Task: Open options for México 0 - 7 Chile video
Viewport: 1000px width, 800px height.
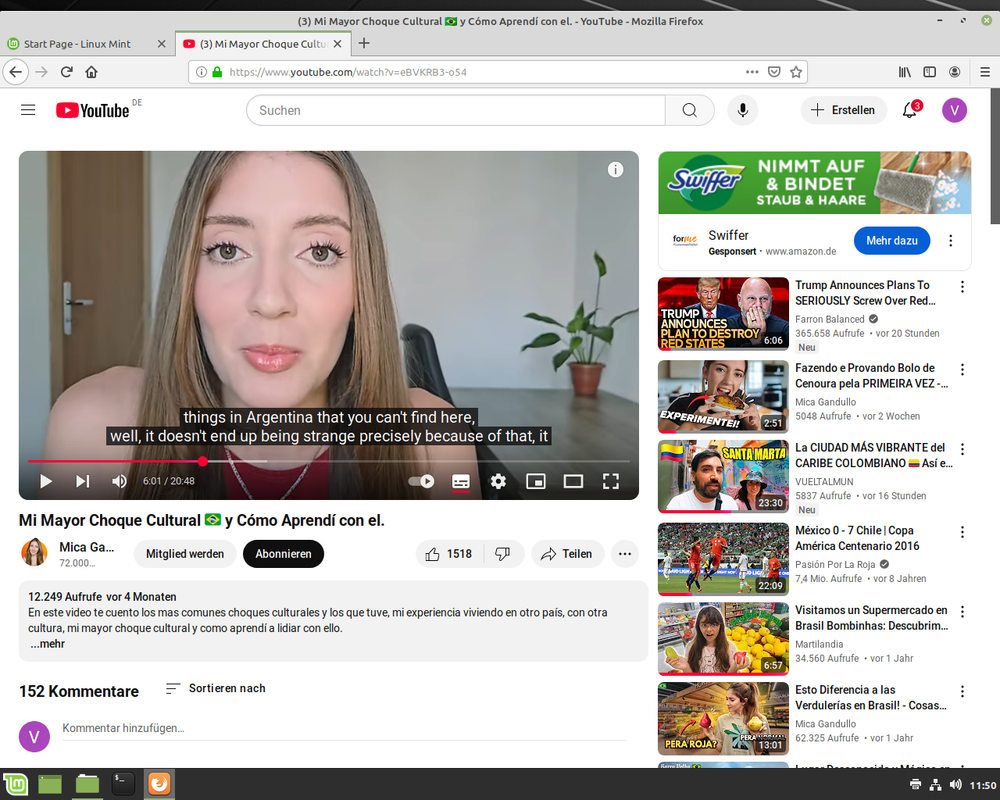Action: [x=962, y=532]
